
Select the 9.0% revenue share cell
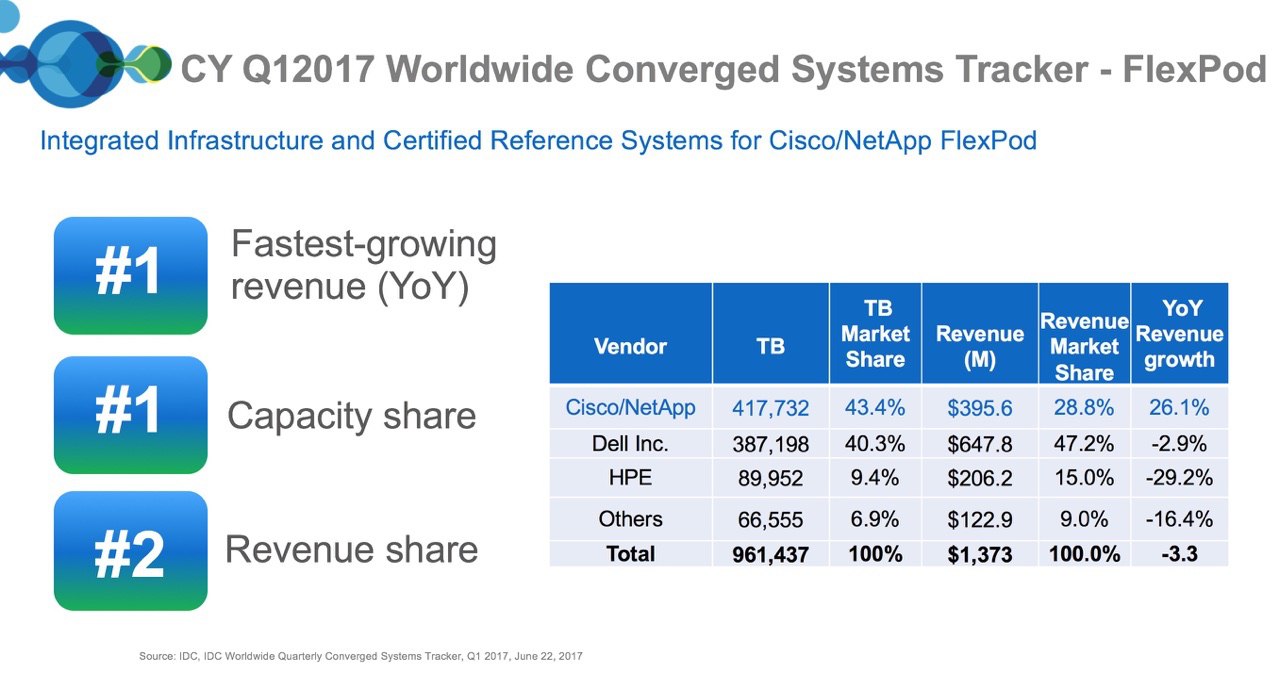[x=1084, y=518]
